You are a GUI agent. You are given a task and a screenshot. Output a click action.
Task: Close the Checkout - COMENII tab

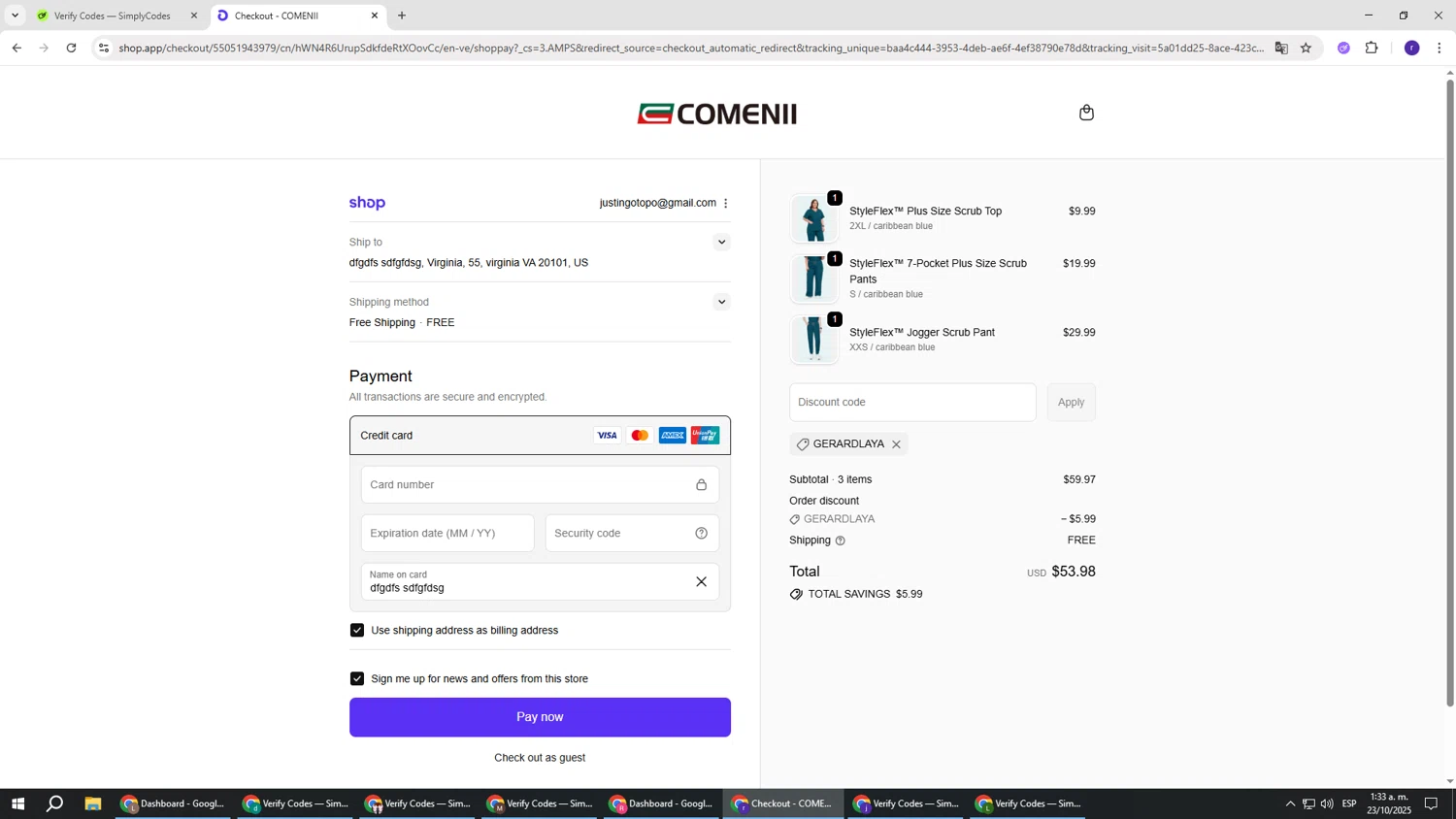(x=375, y=16)
